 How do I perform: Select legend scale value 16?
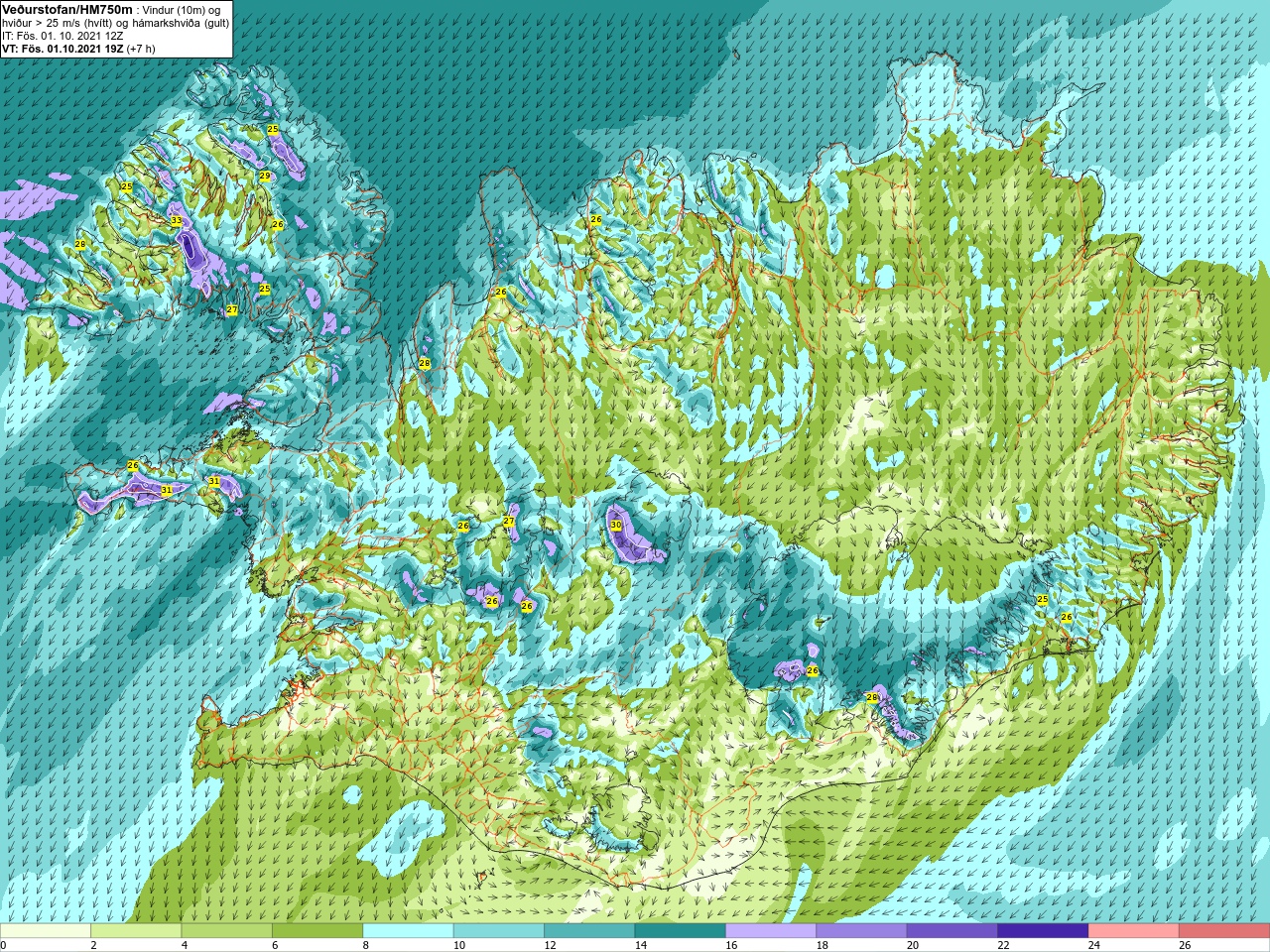point(729,945)
